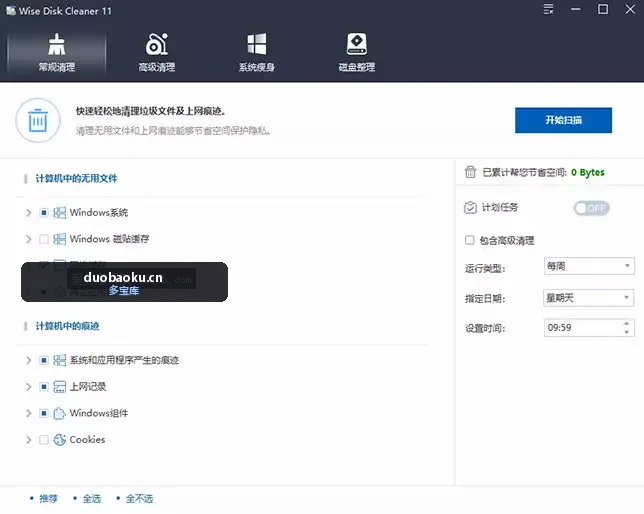Check the Windows 磁贴缓存 checkbox

click(44, 239)
